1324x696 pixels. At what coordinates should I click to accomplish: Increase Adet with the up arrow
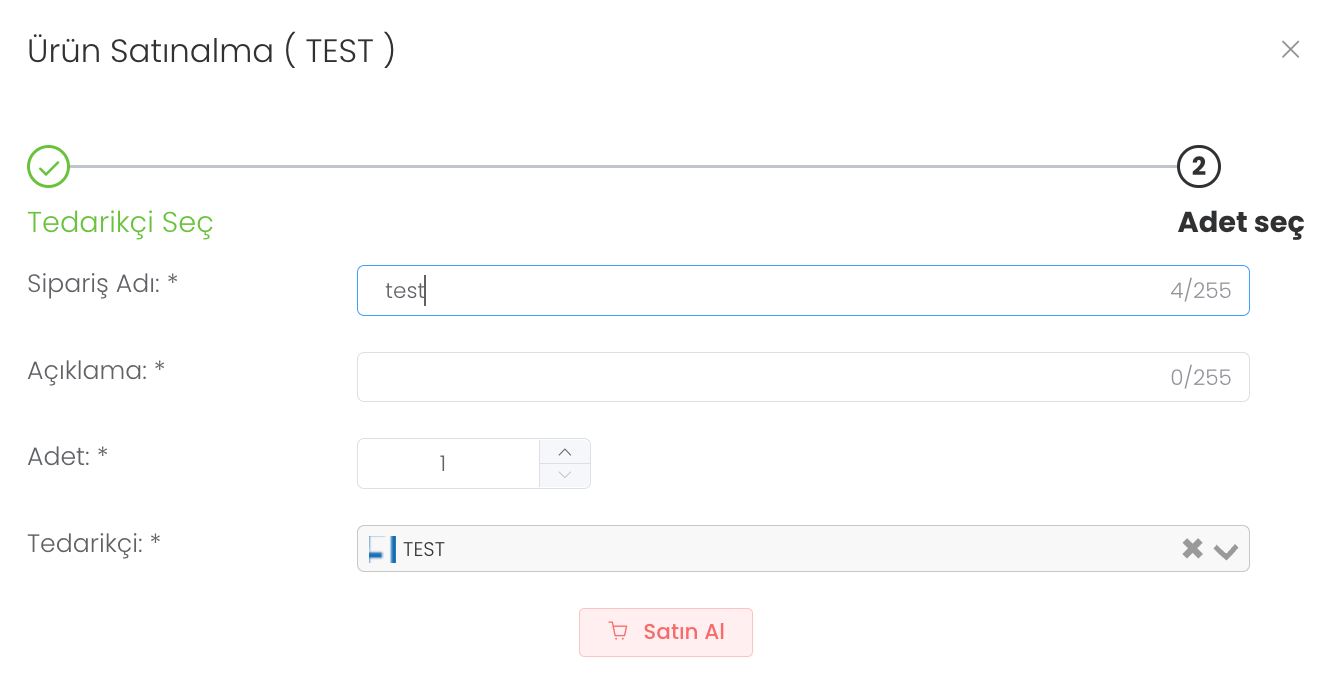(x=565, y=452)
